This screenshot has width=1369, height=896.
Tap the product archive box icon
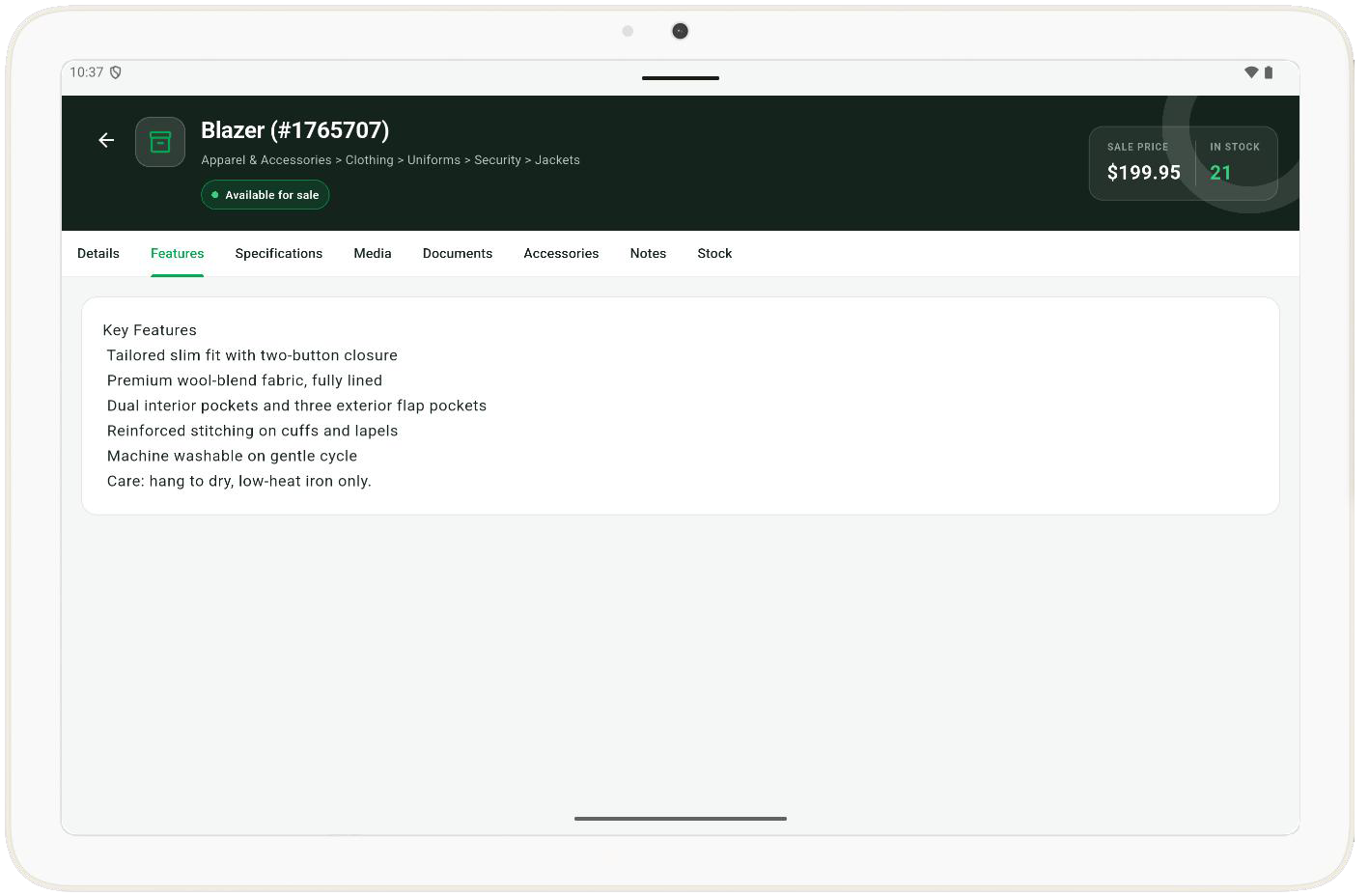click(x=160, y=142)
